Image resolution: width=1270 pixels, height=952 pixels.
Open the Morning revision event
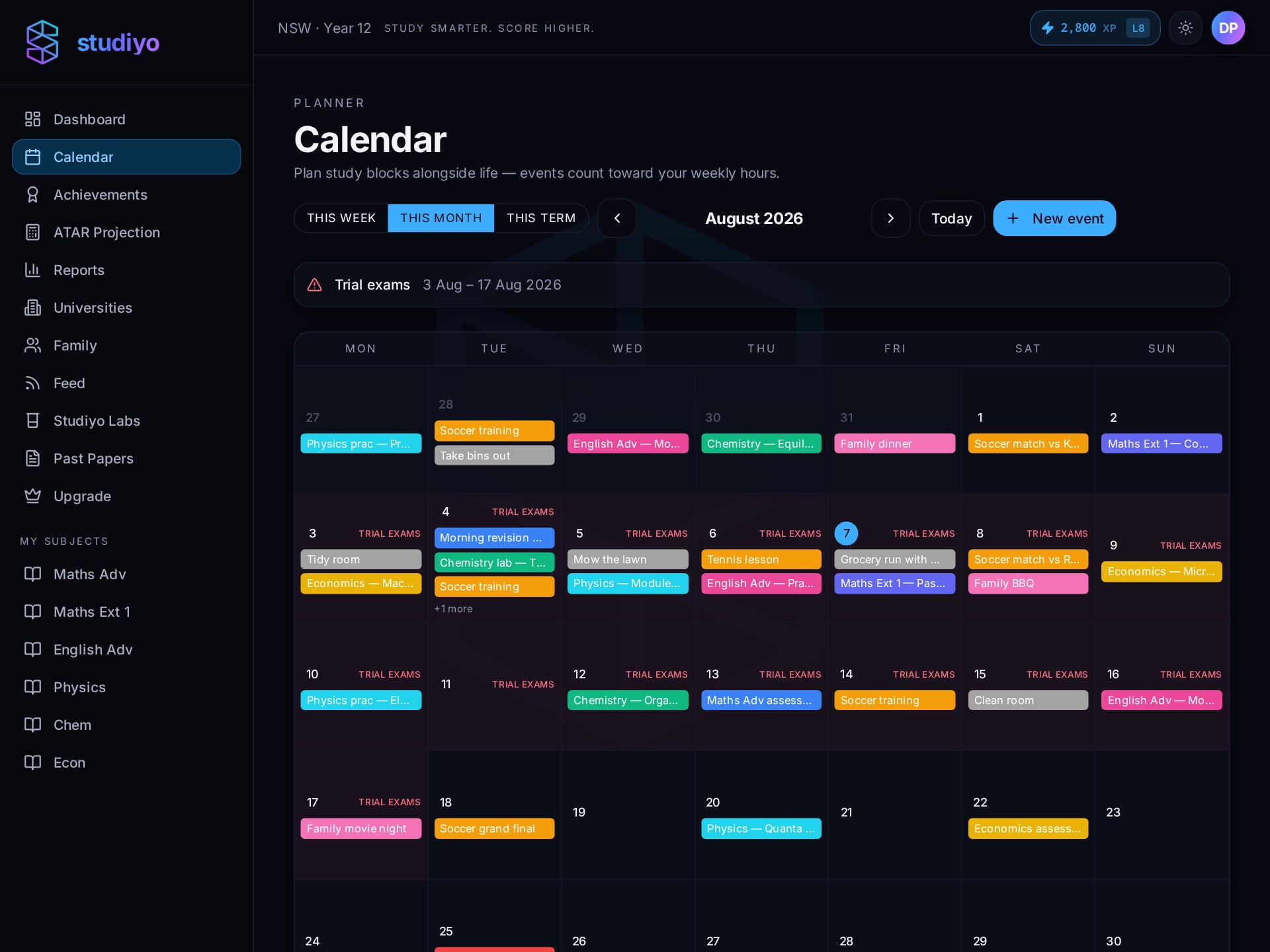(x=494, y=537)
